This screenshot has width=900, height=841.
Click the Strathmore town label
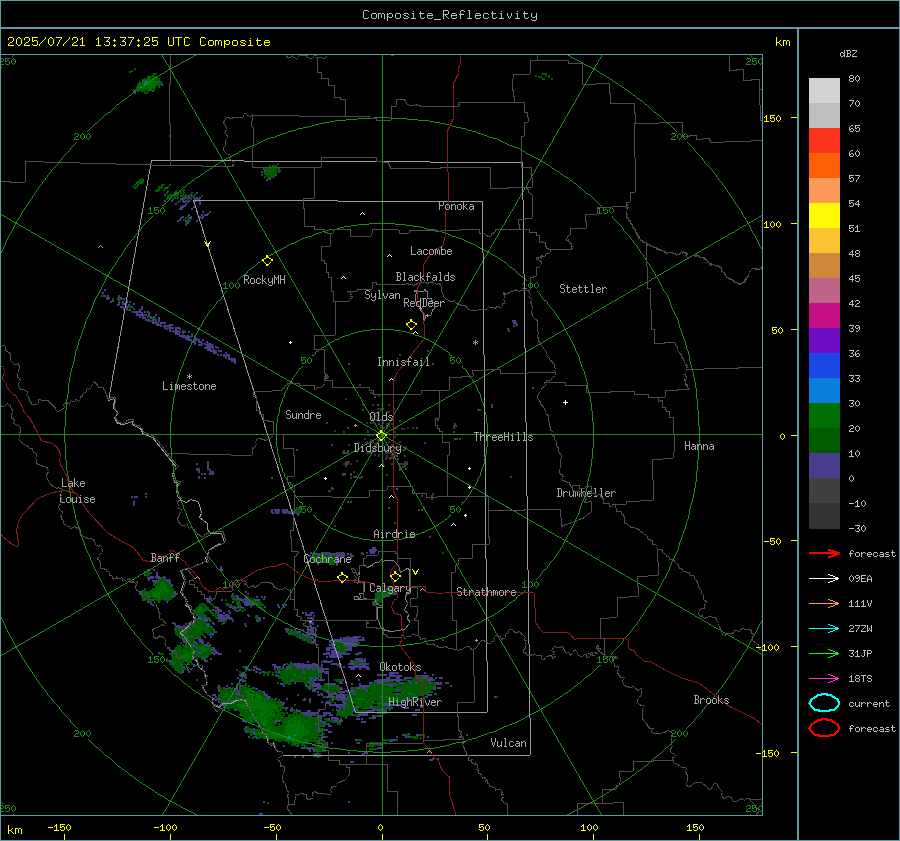[486, 592]
